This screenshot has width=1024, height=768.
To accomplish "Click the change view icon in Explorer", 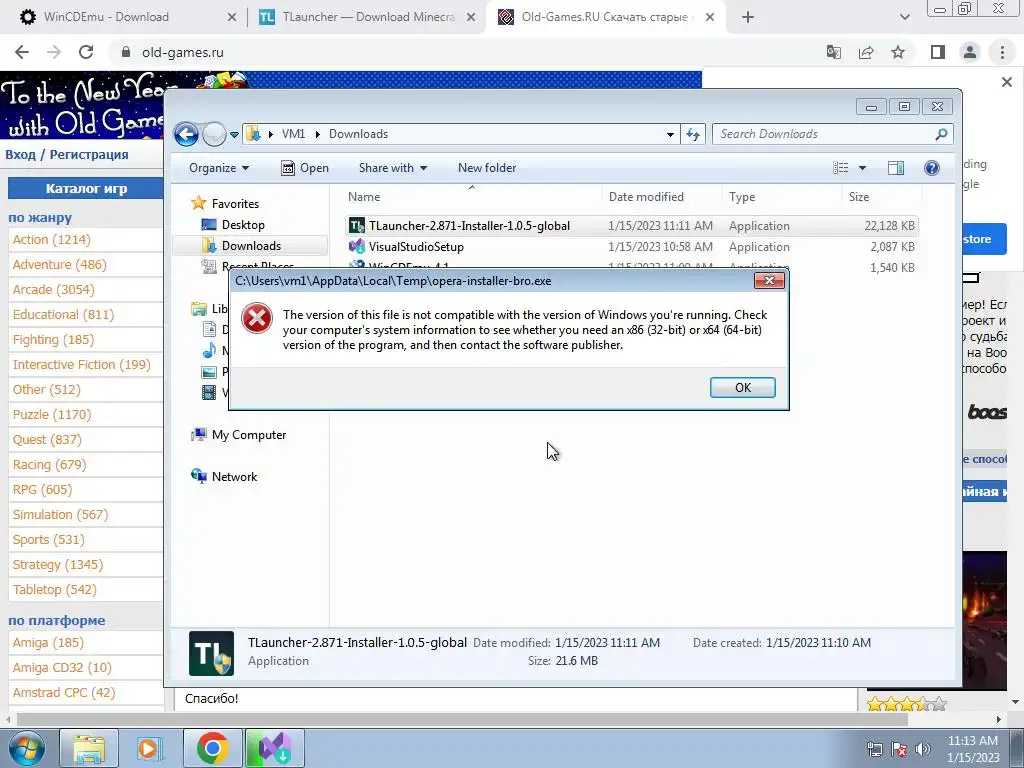I will tap(840, 168).
